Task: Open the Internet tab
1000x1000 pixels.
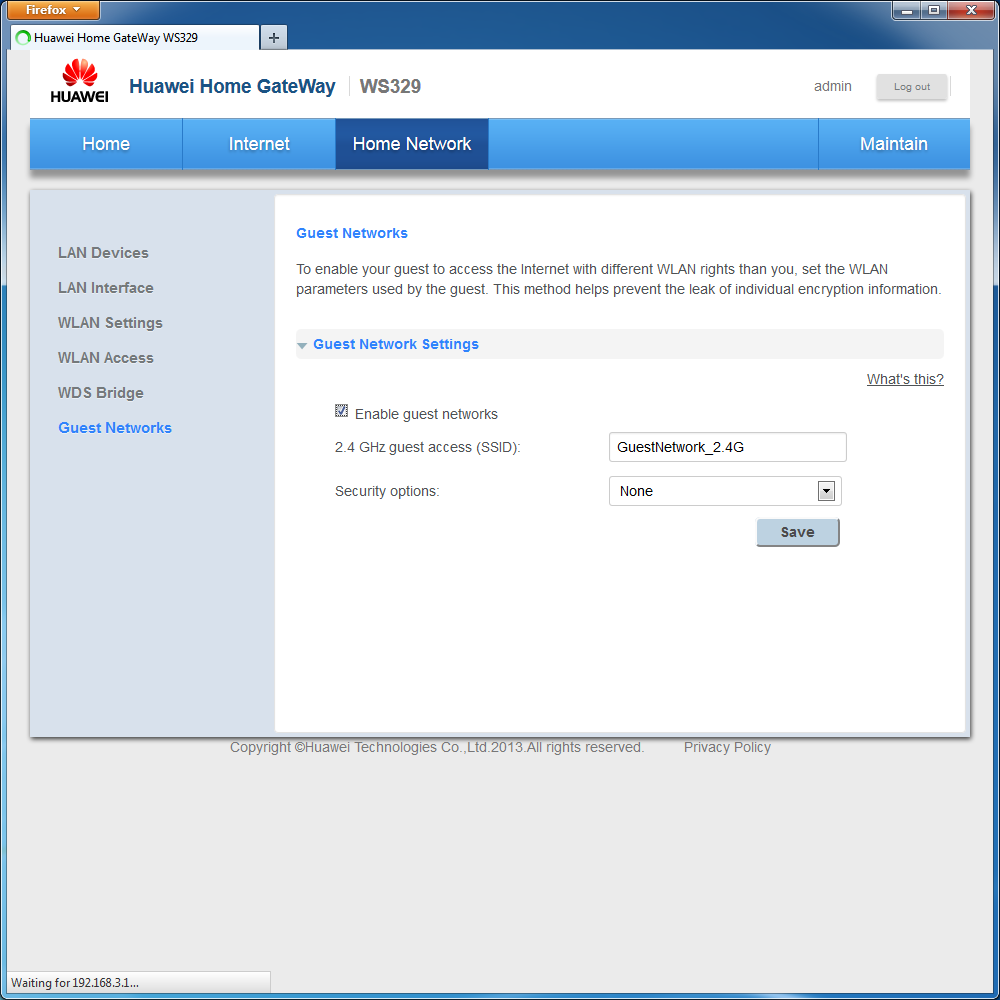Action: [259, 143]
